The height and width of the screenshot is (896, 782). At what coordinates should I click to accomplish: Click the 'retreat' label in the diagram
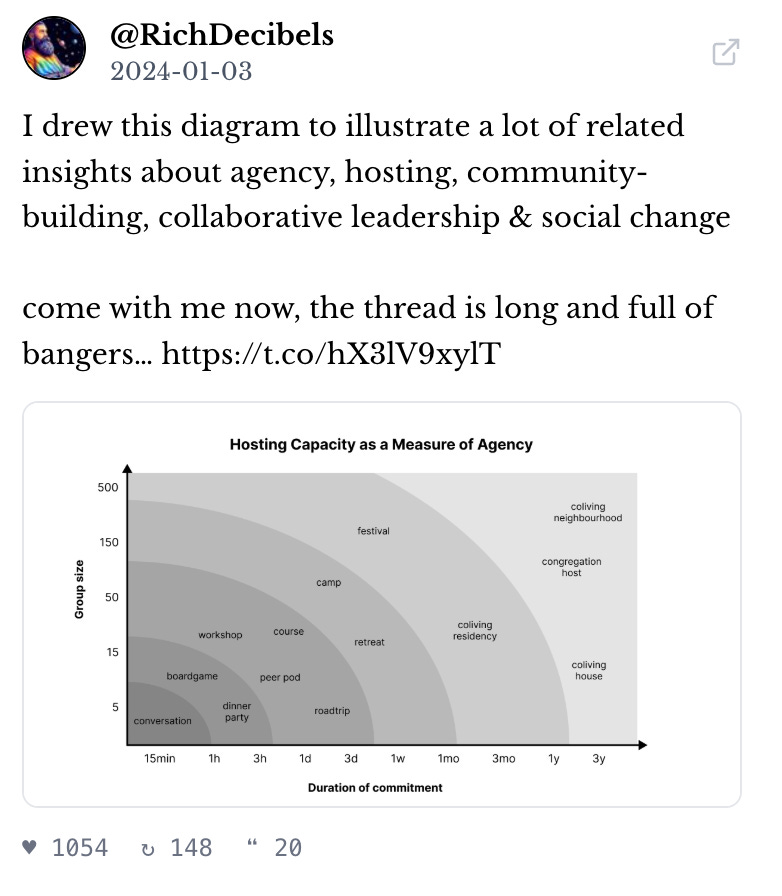click(x=369, y=642)
